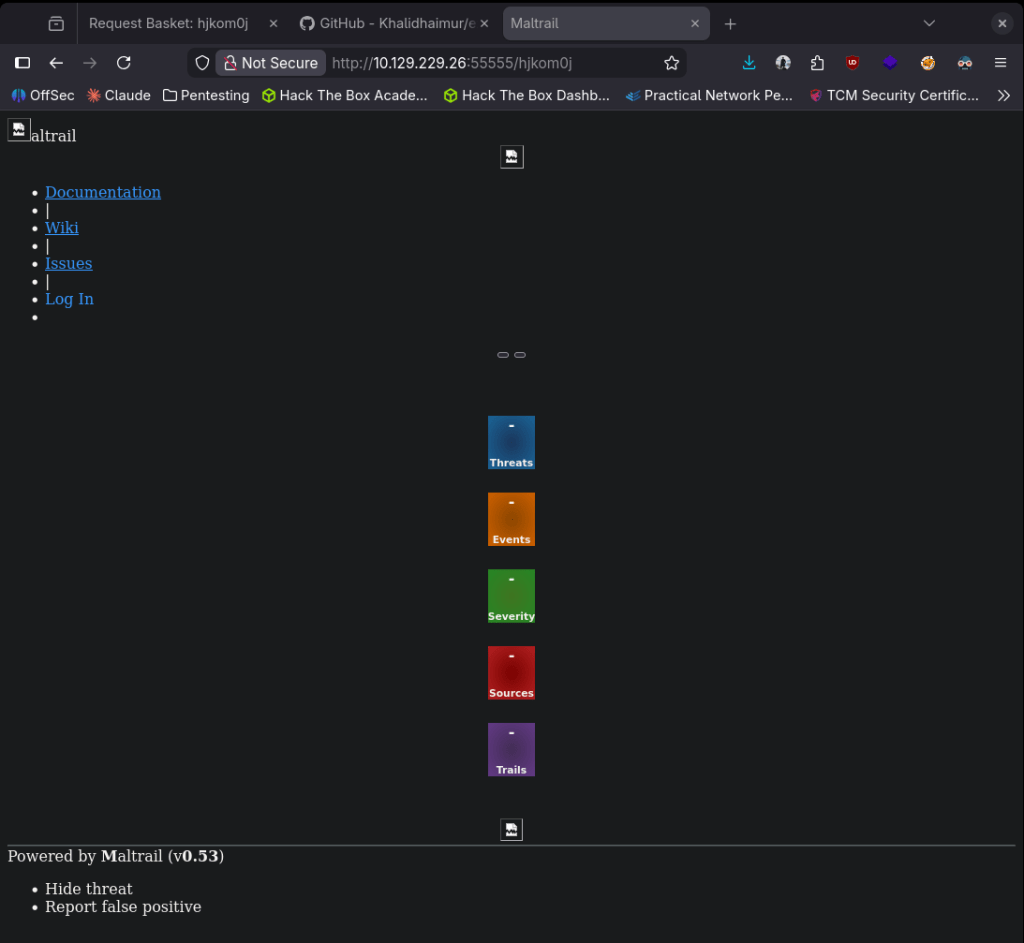Click the purple Trails tile
The width and height of the screenshot is (1024, 943).
tap(511, 749)
